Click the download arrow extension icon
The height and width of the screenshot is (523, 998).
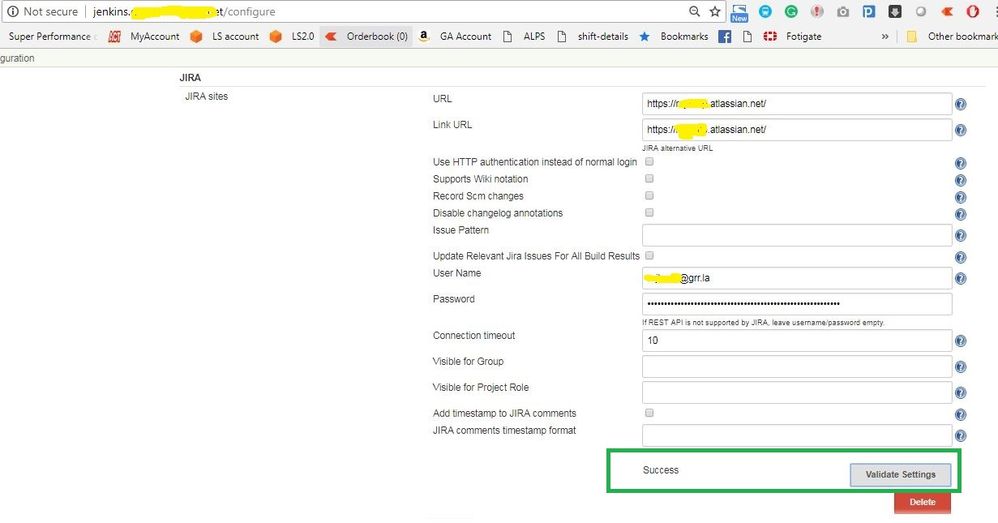point(895,11)
